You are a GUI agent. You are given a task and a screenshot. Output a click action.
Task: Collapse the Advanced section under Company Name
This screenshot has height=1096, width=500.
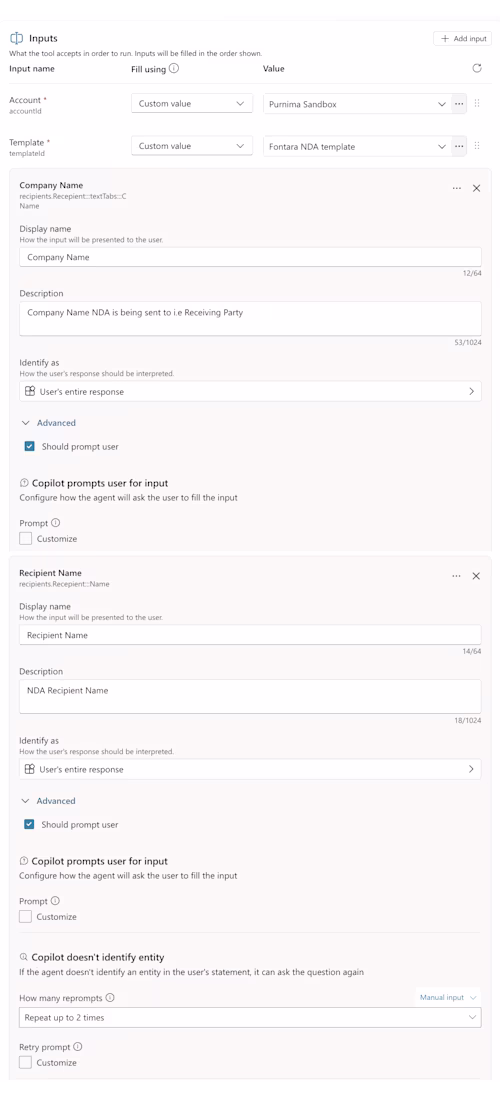49,423
